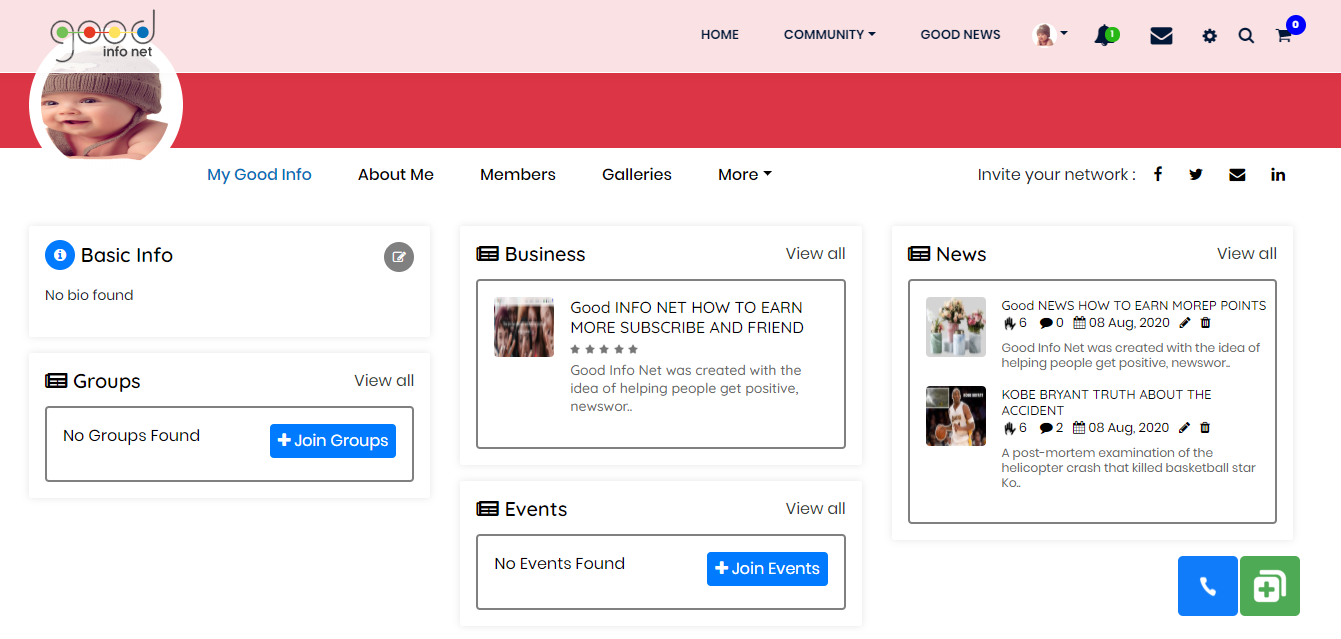Open the notifications bell icon
The height and width of the screenshot is (639, 1341).
(1104, 36)
